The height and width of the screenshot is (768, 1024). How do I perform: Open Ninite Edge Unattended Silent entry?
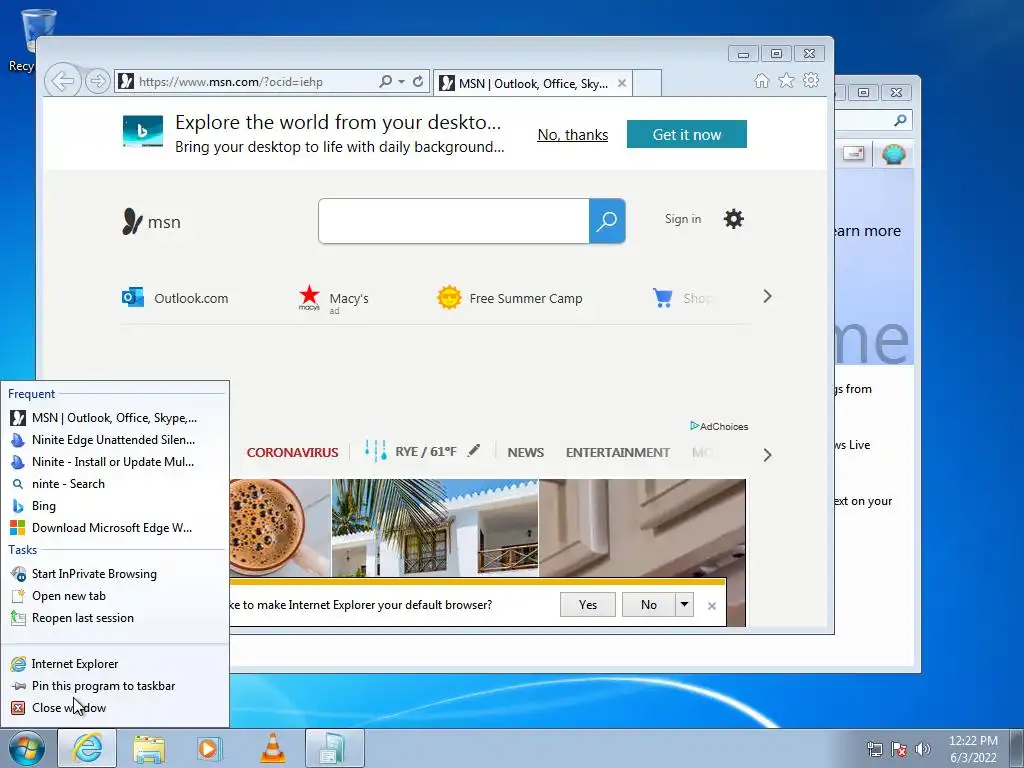(x=115, y=440)
